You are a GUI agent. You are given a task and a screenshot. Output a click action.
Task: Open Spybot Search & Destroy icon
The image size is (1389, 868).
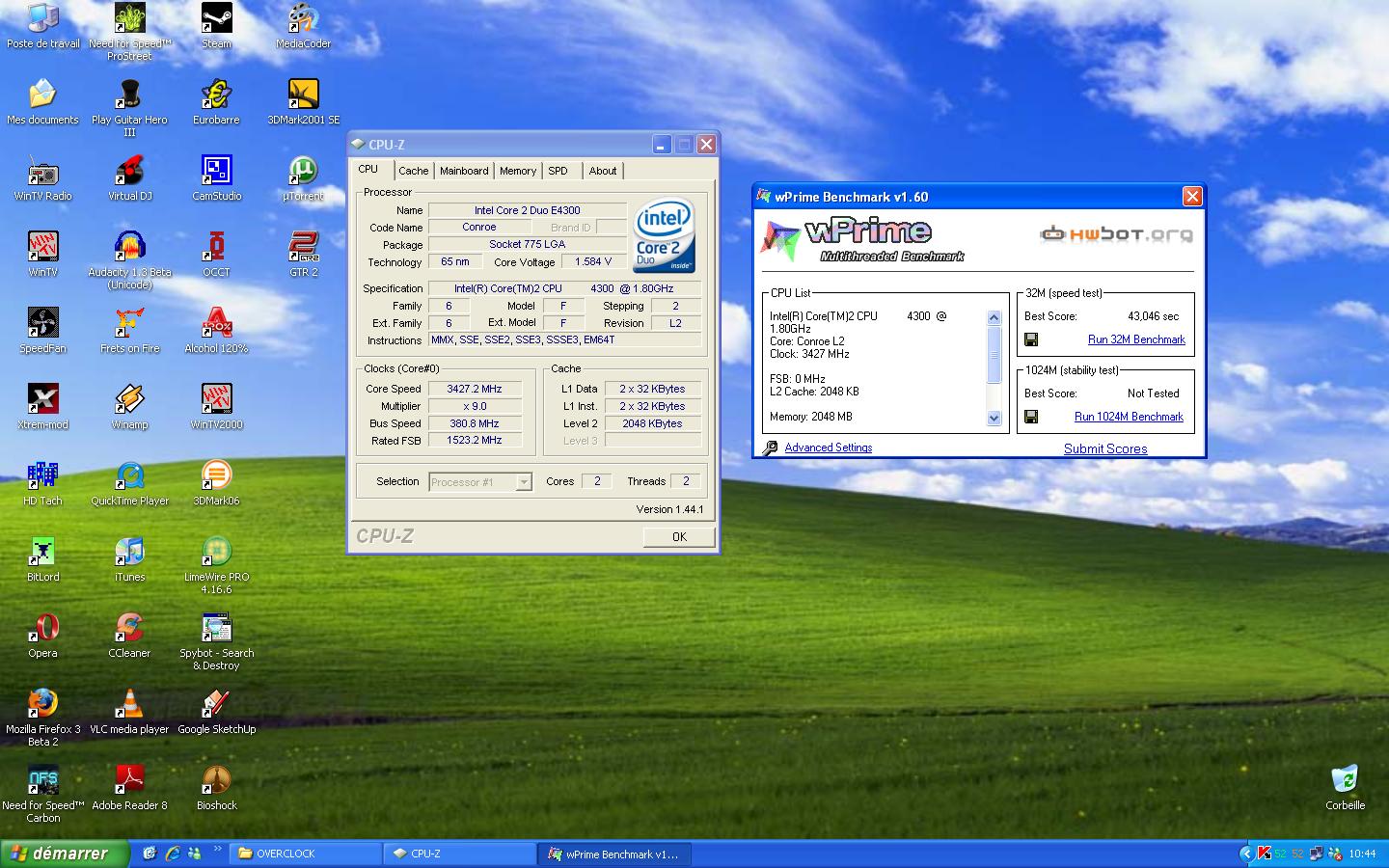pos(216,640)
